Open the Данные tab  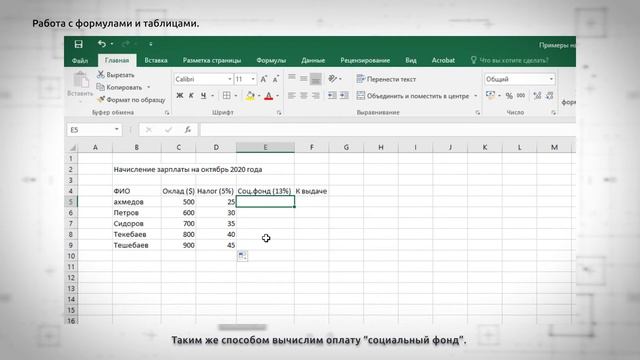point(313,60)
